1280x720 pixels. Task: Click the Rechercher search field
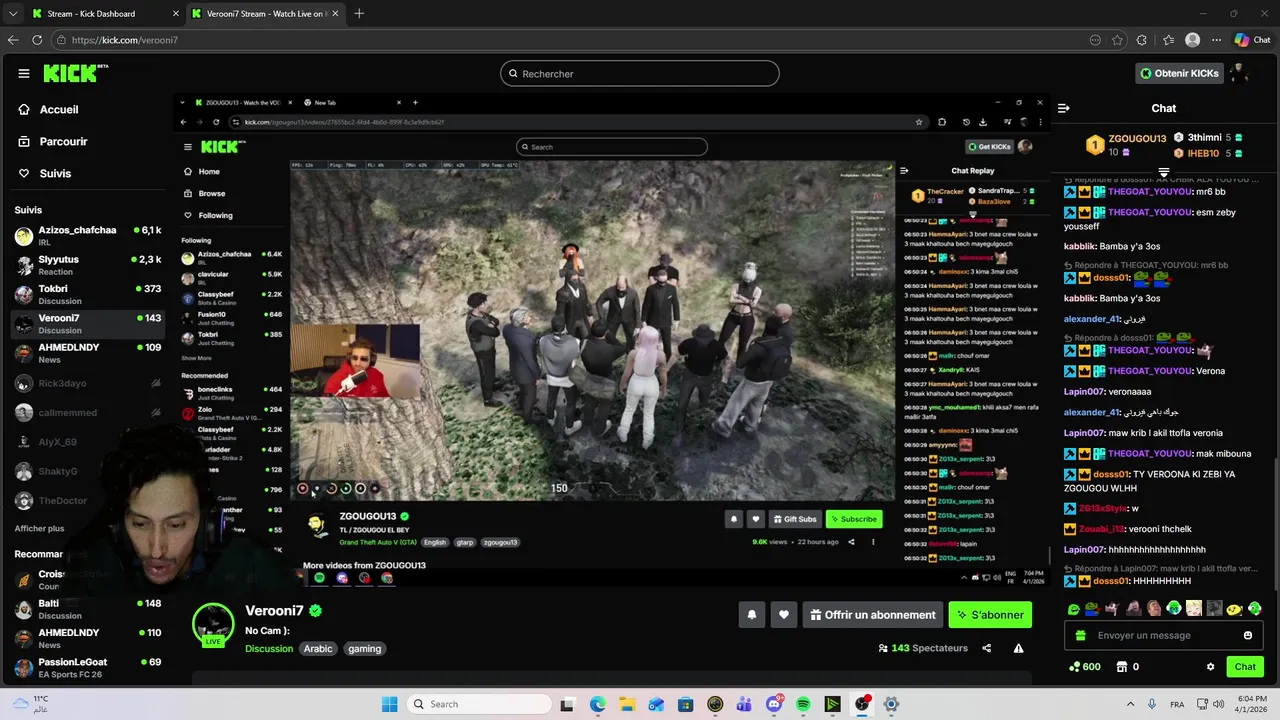pos(639,73)
